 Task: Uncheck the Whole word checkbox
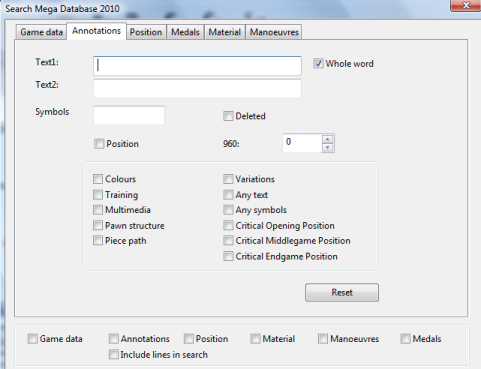pos(318,63)
